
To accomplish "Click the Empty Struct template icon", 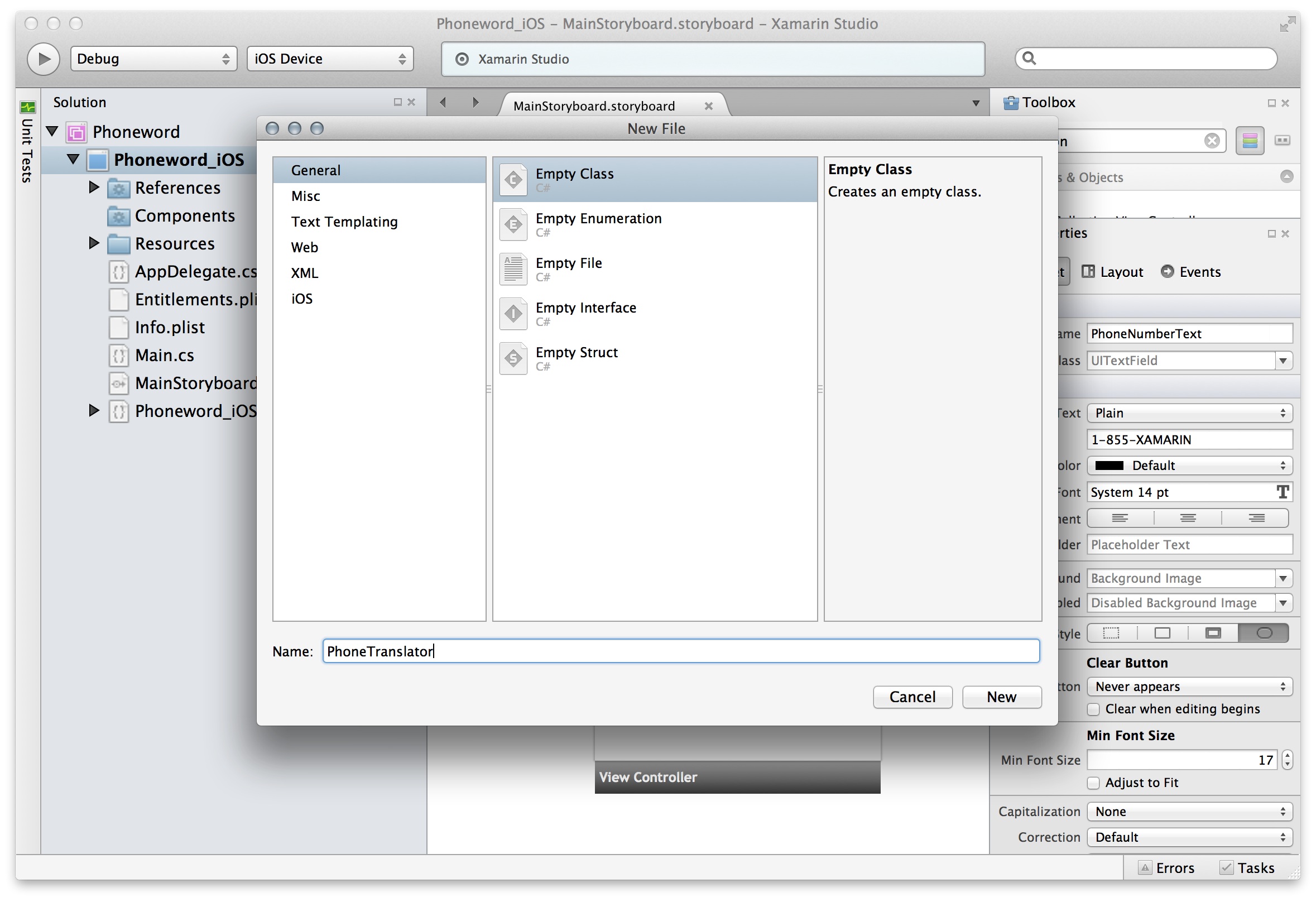I will pos(513,358).
